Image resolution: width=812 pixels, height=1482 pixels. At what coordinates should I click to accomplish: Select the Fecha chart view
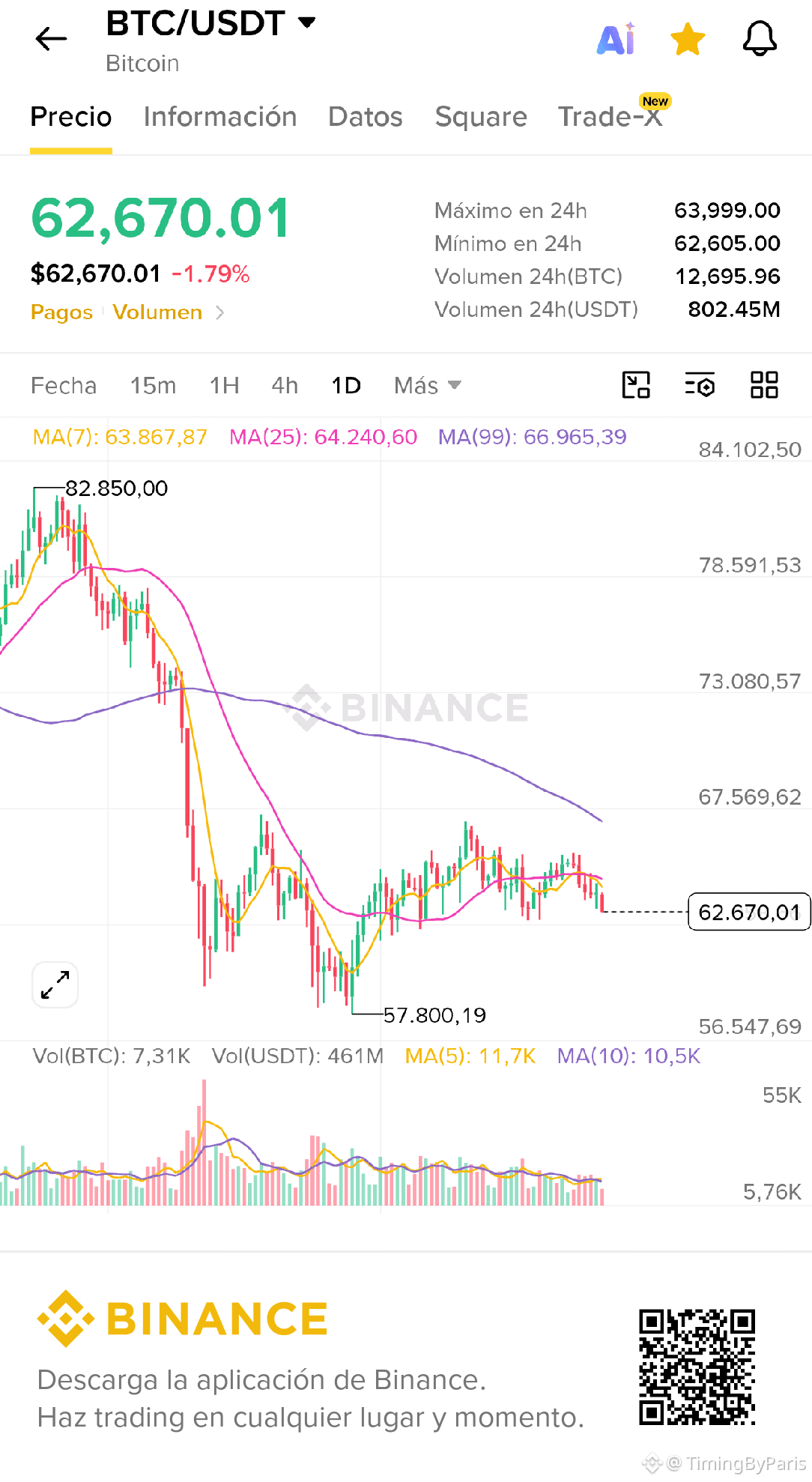pos(64,386)
